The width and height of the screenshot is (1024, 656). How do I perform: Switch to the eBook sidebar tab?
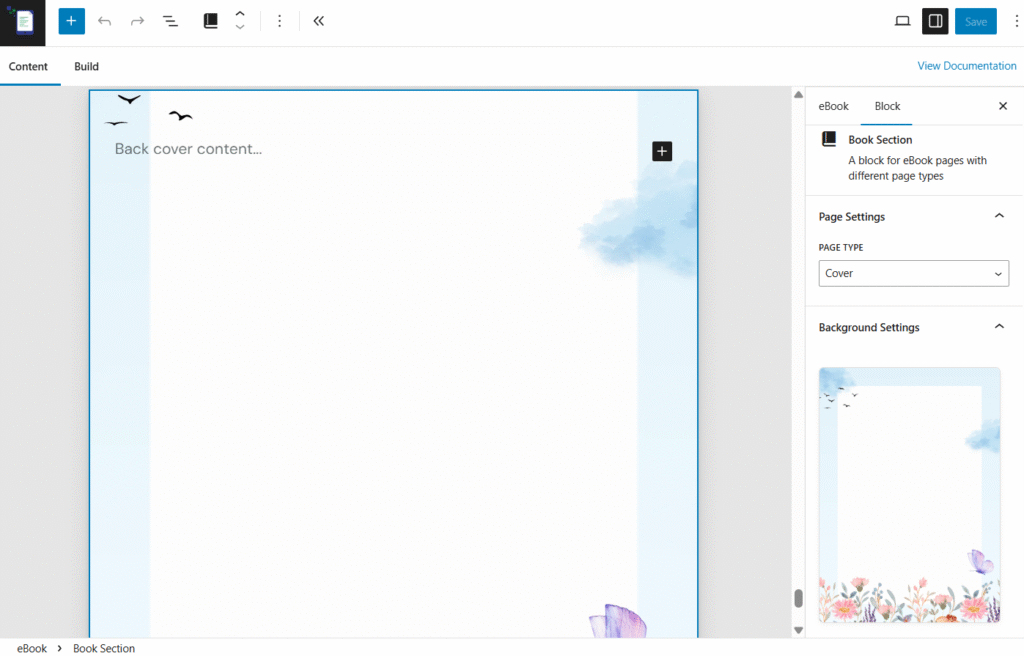(x=833, y=106)
